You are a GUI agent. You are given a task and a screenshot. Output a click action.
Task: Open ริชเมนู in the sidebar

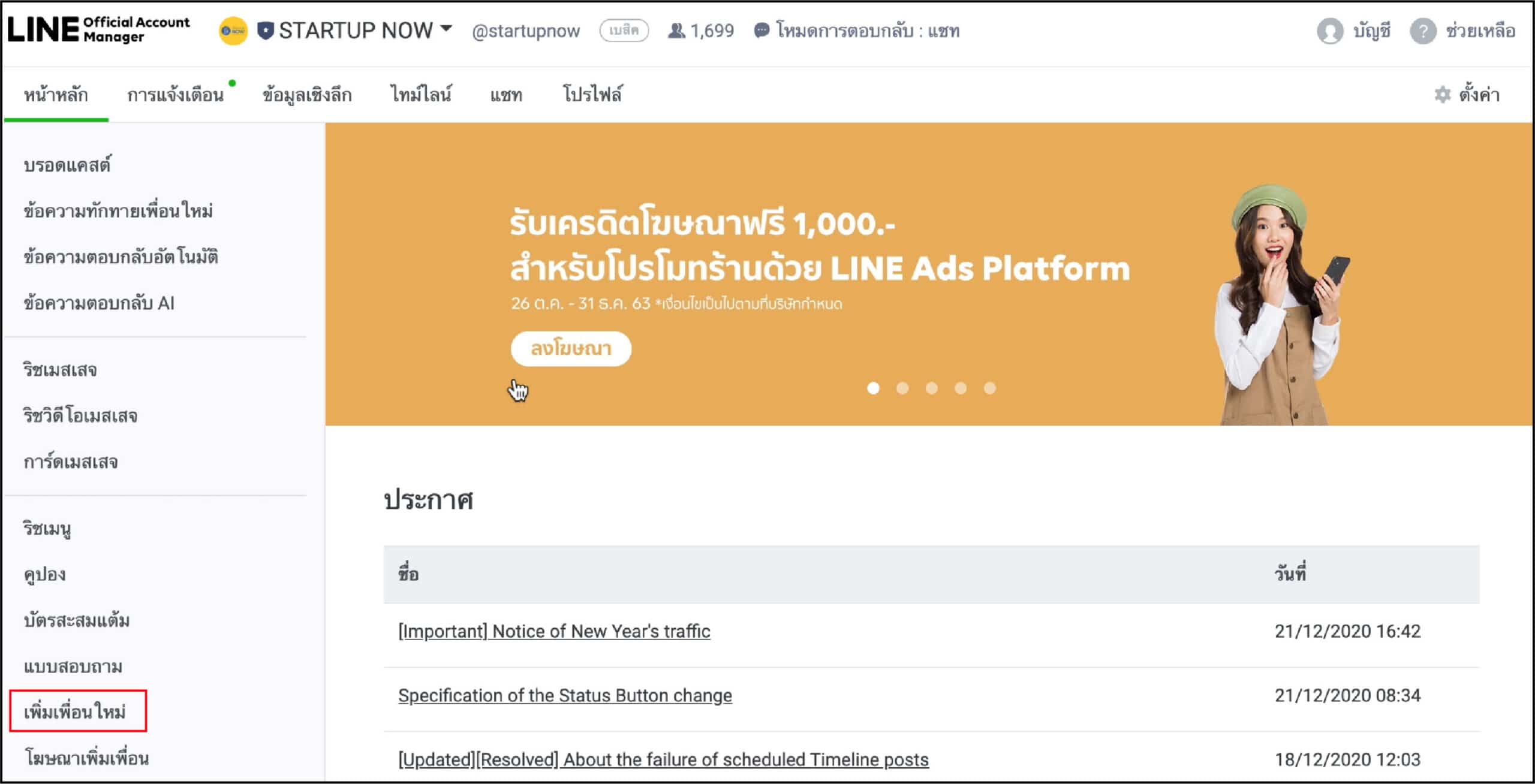tap(47, 529)
